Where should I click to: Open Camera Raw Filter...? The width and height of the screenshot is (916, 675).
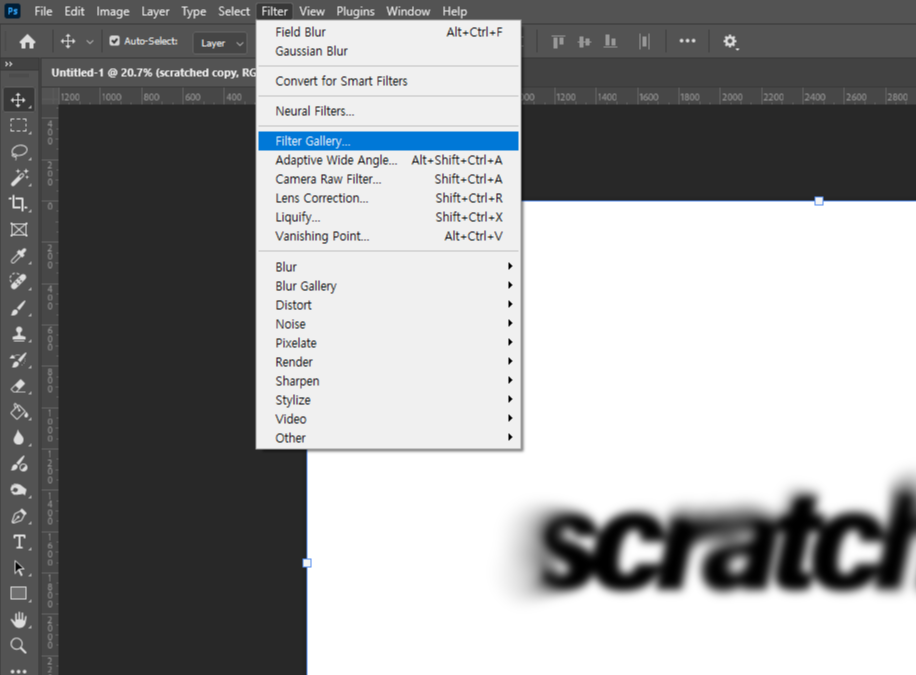point(388,179)
